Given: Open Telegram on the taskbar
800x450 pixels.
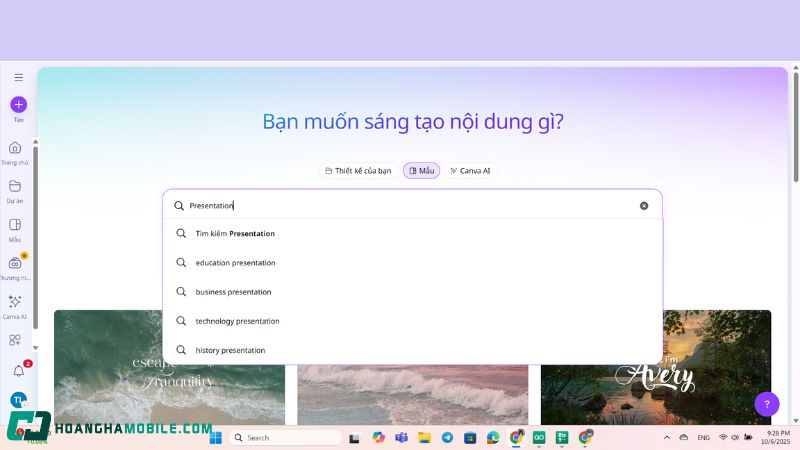Looking at the screenshot, I should (x=447, y=438).
